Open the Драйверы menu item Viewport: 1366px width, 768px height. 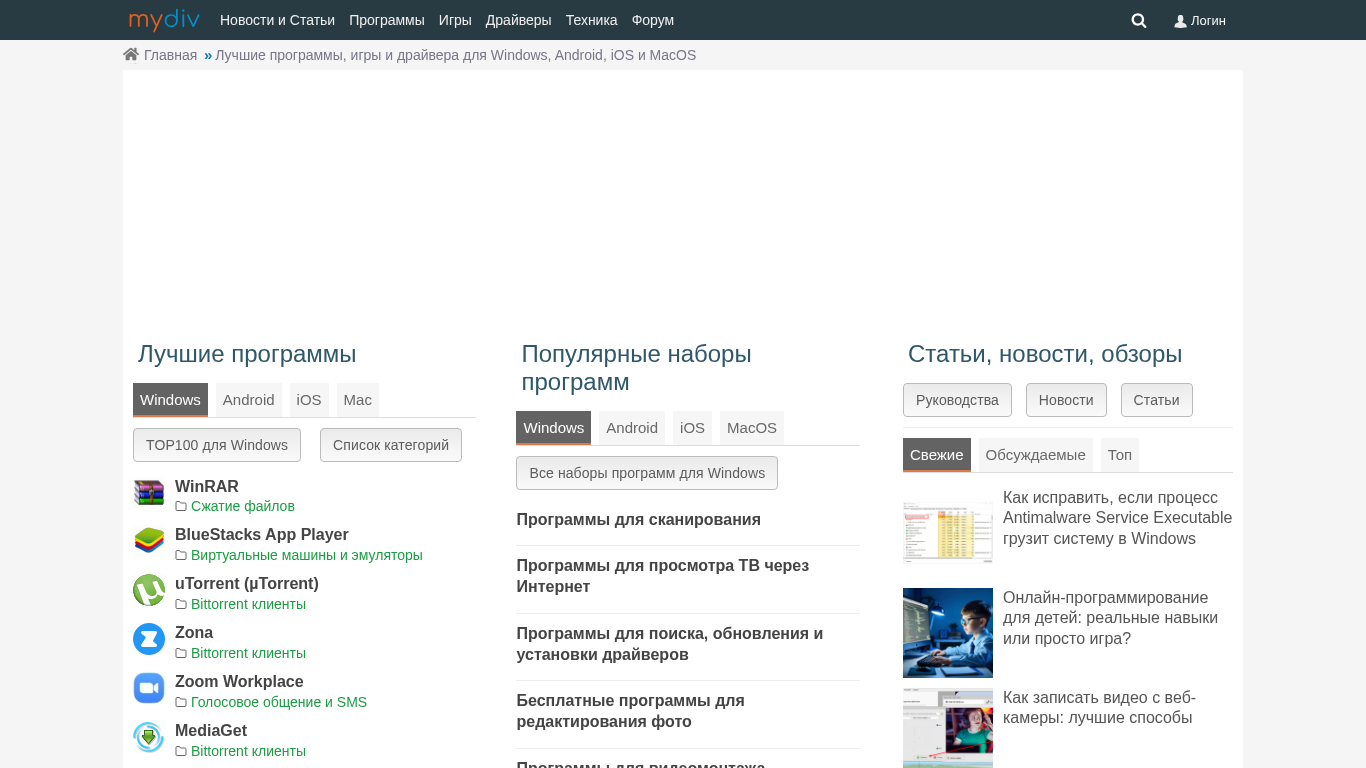(518, 20)
